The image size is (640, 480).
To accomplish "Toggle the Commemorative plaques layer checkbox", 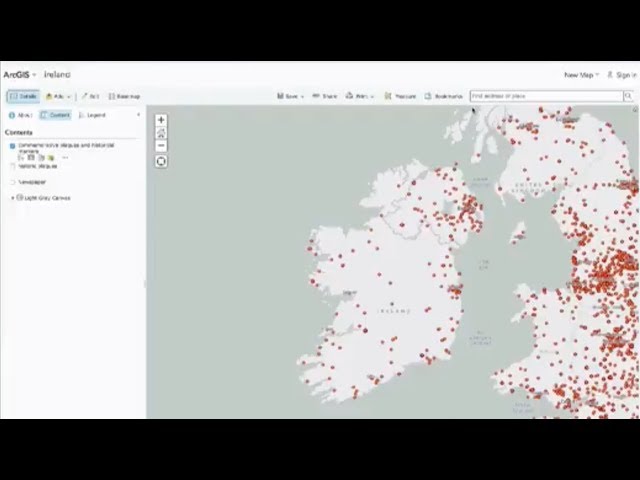I will coord(13,146).
